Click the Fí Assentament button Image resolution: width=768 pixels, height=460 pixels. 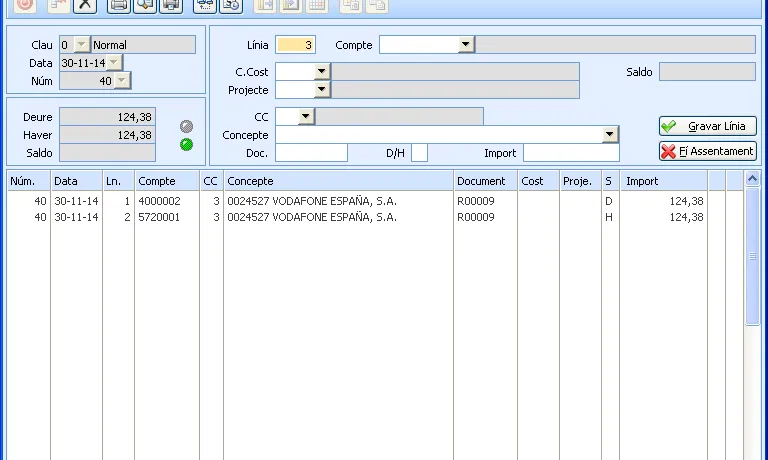pyautogui.click(x=708, y=151)
